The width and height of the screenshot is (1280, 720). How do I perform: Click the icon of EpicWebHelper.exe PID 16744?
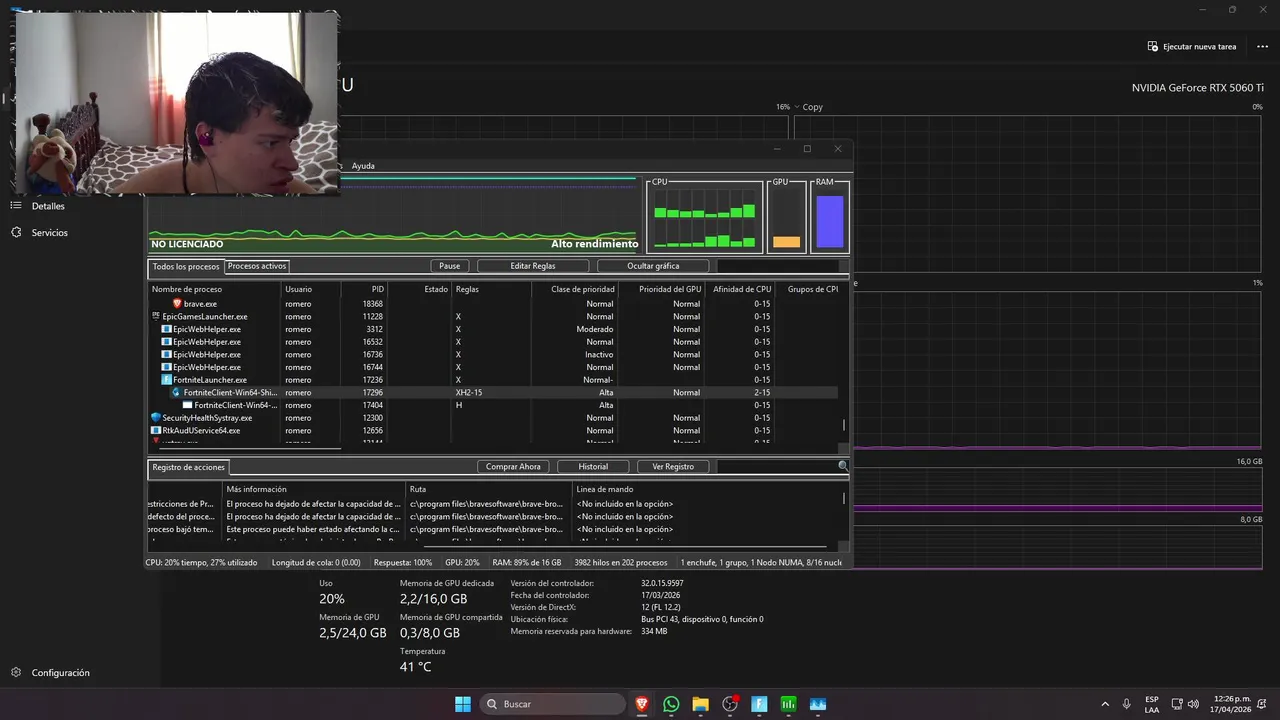(166, 367)
